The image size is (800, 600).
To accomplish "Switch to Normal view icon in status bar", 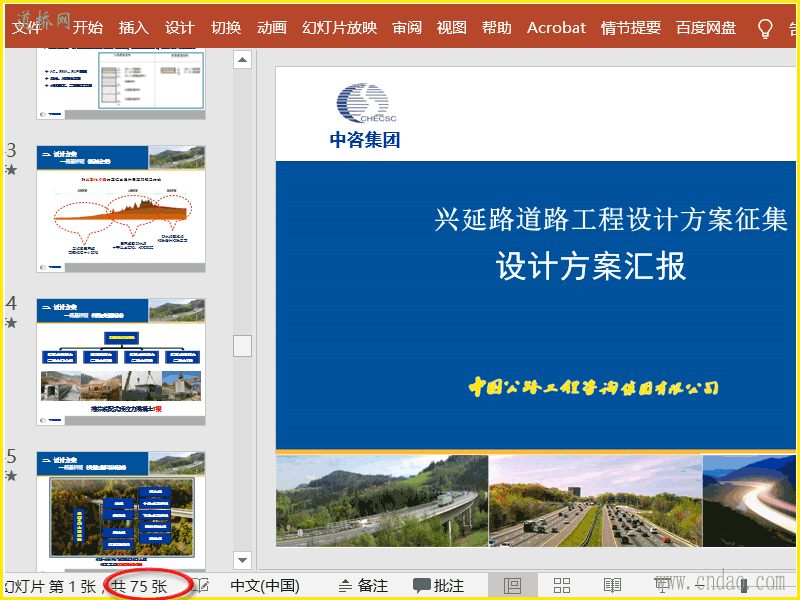I will [x=512, y=586].
